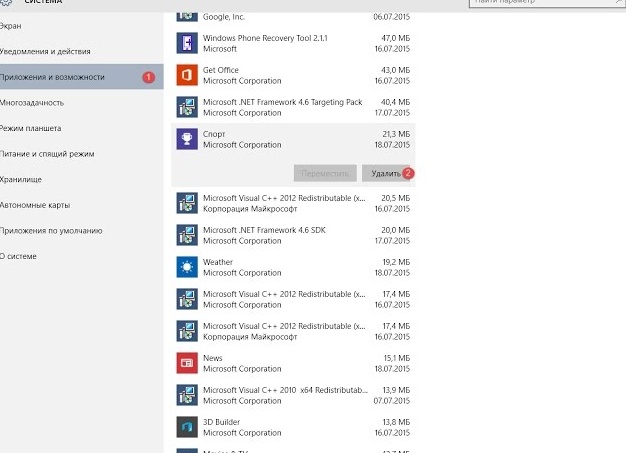This screenshot has width=626, height=453.
Task: Click the 20,0 МБ size value
Action: (396, 230)
